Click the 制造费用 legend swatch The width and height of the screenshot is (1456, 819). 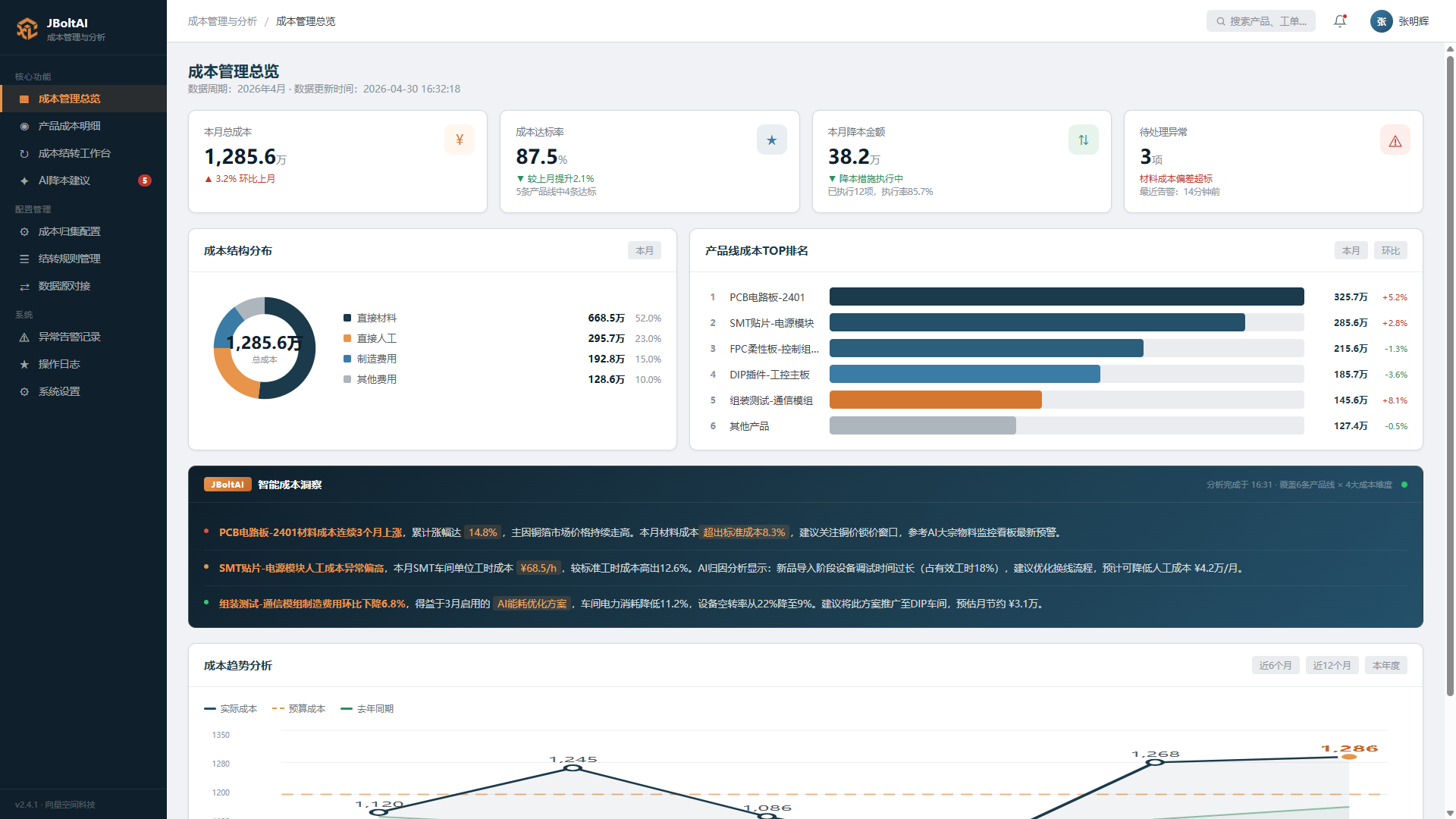click(x=347, y=359)
